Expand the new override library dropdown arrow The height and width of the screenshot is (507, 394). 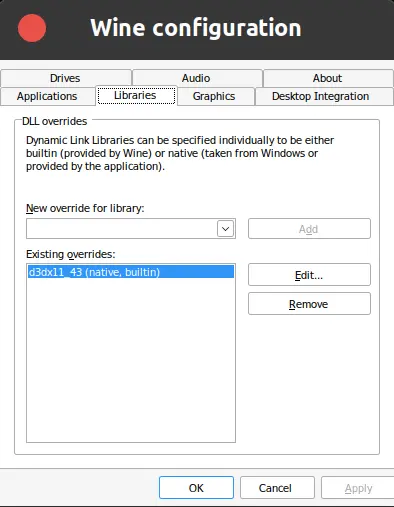point(225,229)
